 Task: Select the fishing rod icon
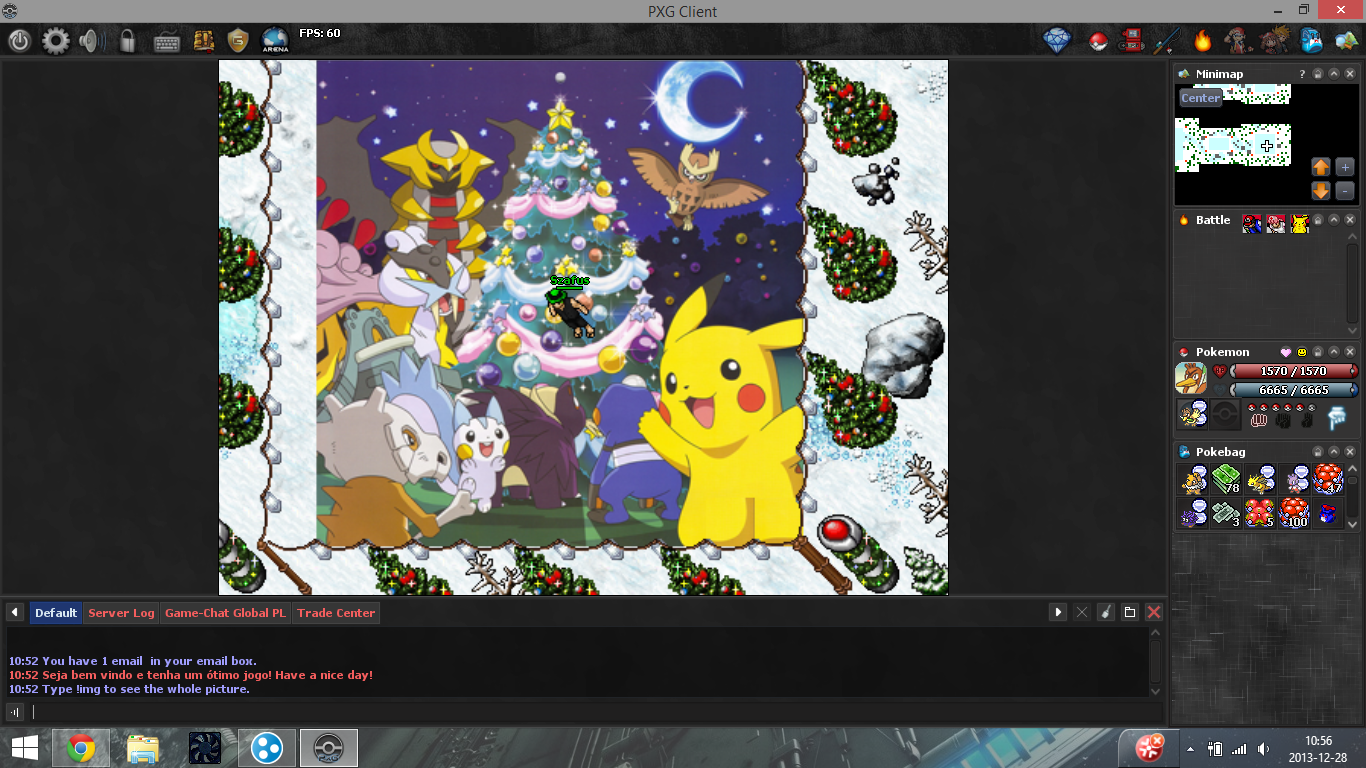point(1167,41)
